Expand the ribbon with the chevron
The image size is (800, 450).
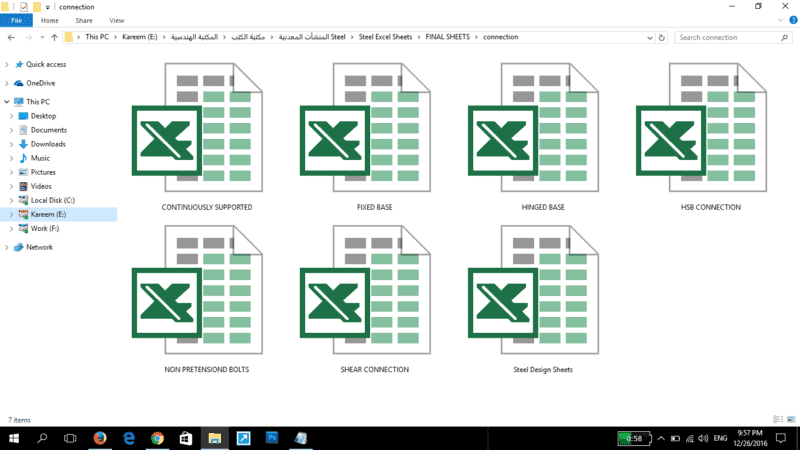[x=780, y=20]
